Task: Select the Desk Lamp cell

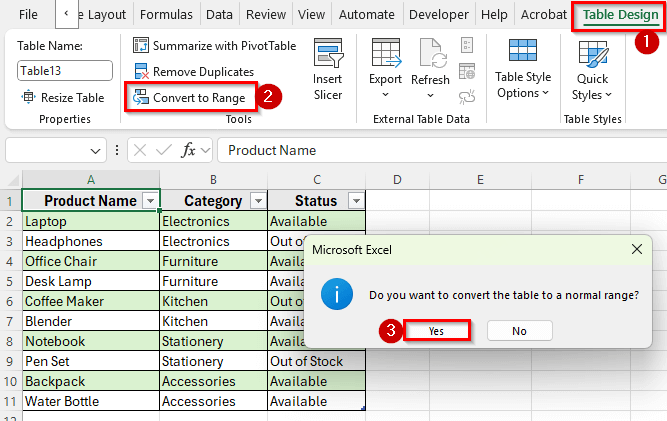Action: (91, 281)
